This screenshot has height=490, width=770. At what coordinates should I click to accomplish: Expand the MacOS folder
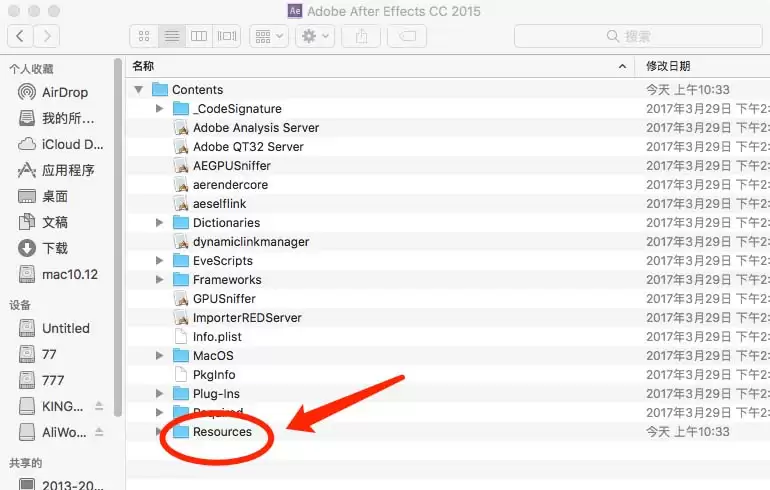click(159, 355)
